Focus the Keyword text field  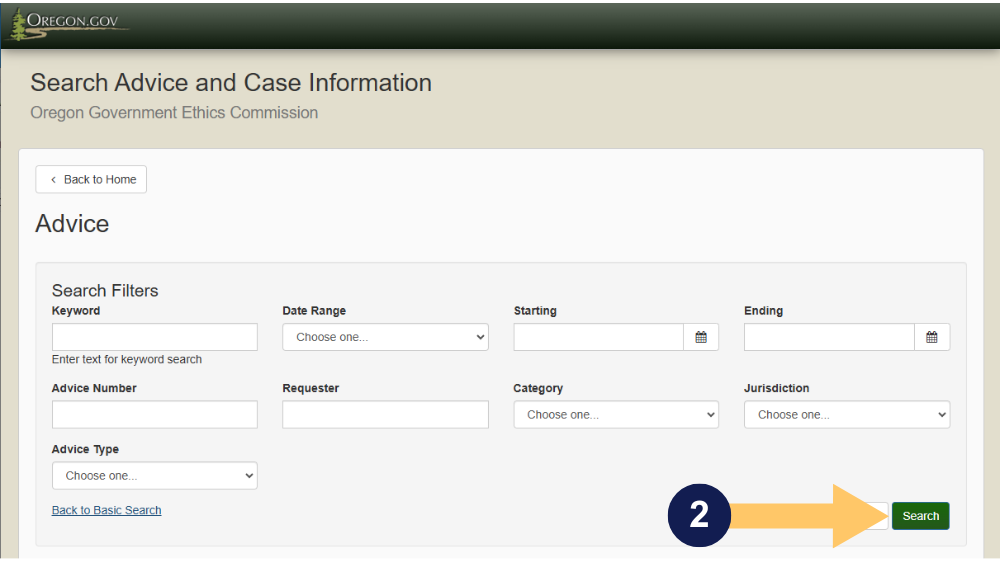point(154,337)
